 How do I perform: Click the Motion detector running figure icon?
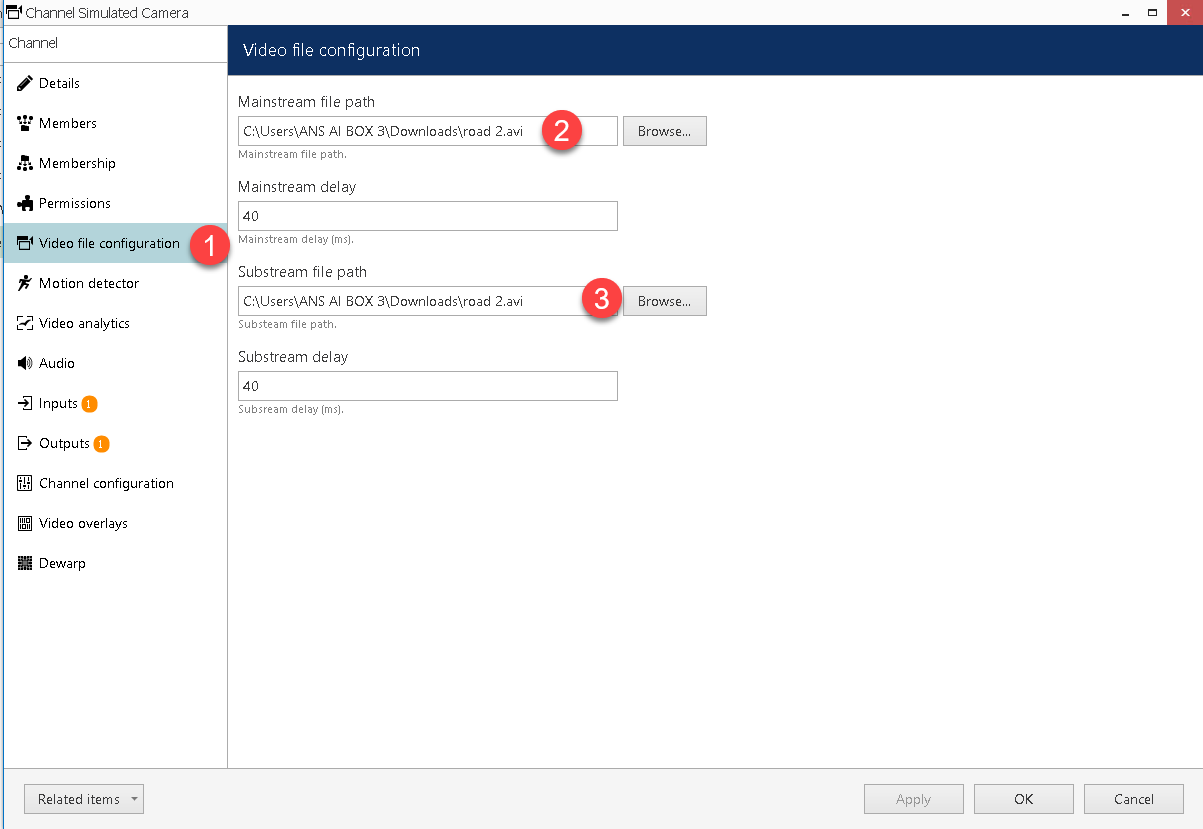[x=25, y=283]
